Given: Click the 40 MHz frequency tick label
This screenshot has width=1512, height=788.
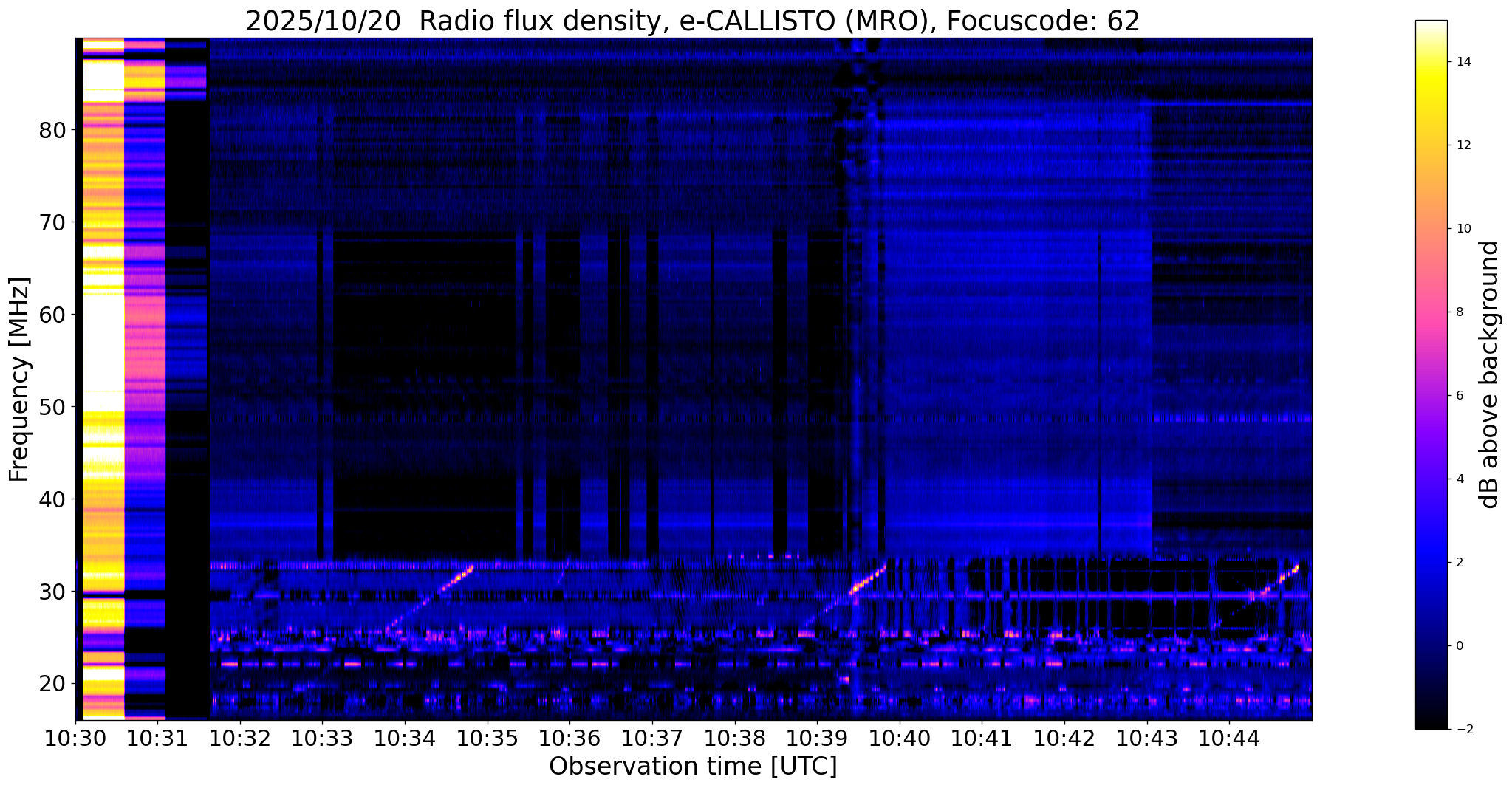Looking at the screenshot, I should 52,499.
